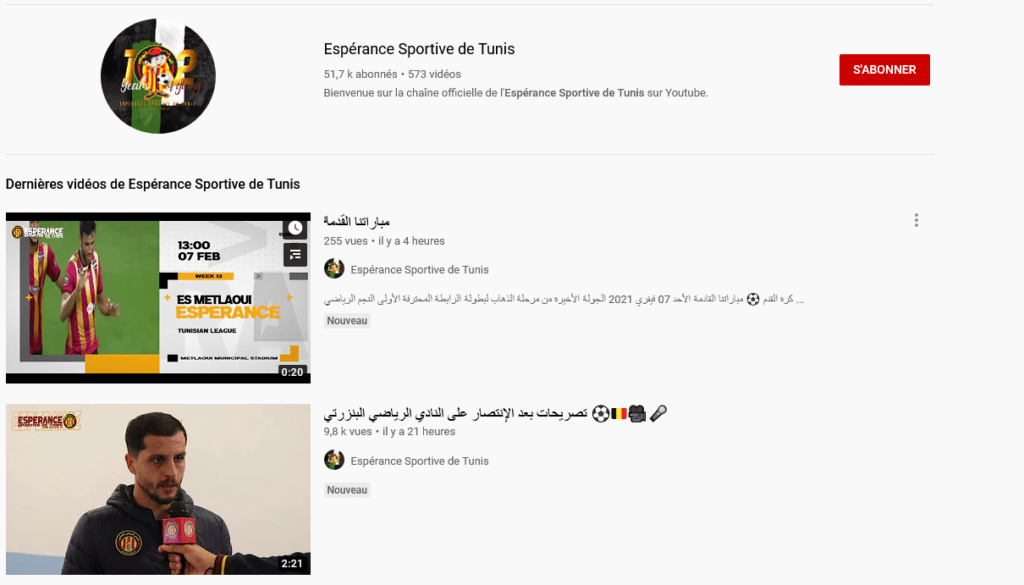Click the channel welcome description text

click(516, 93)
